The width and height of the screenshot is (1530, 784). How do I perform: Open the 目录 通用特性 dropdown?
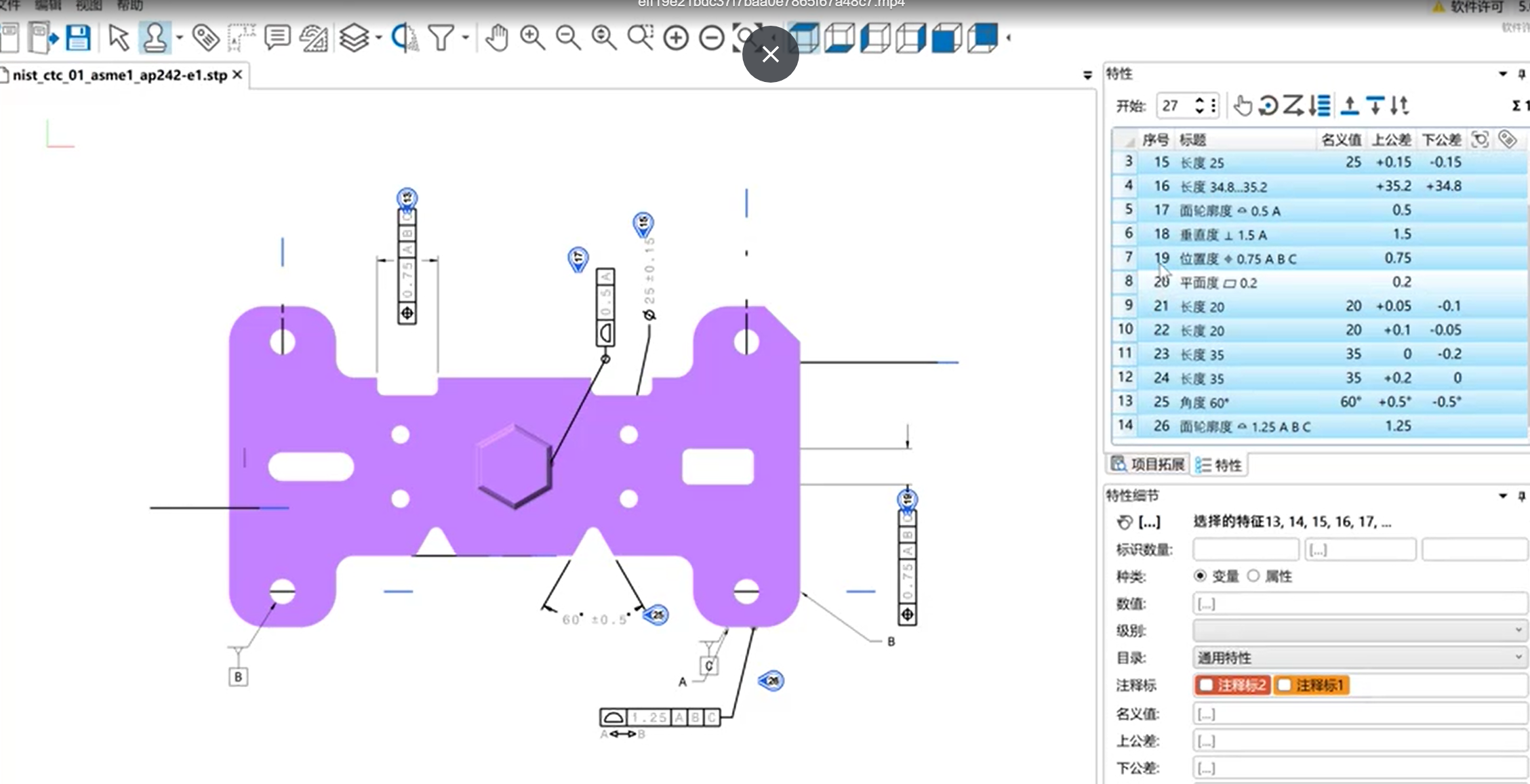tap(1359, 657)
